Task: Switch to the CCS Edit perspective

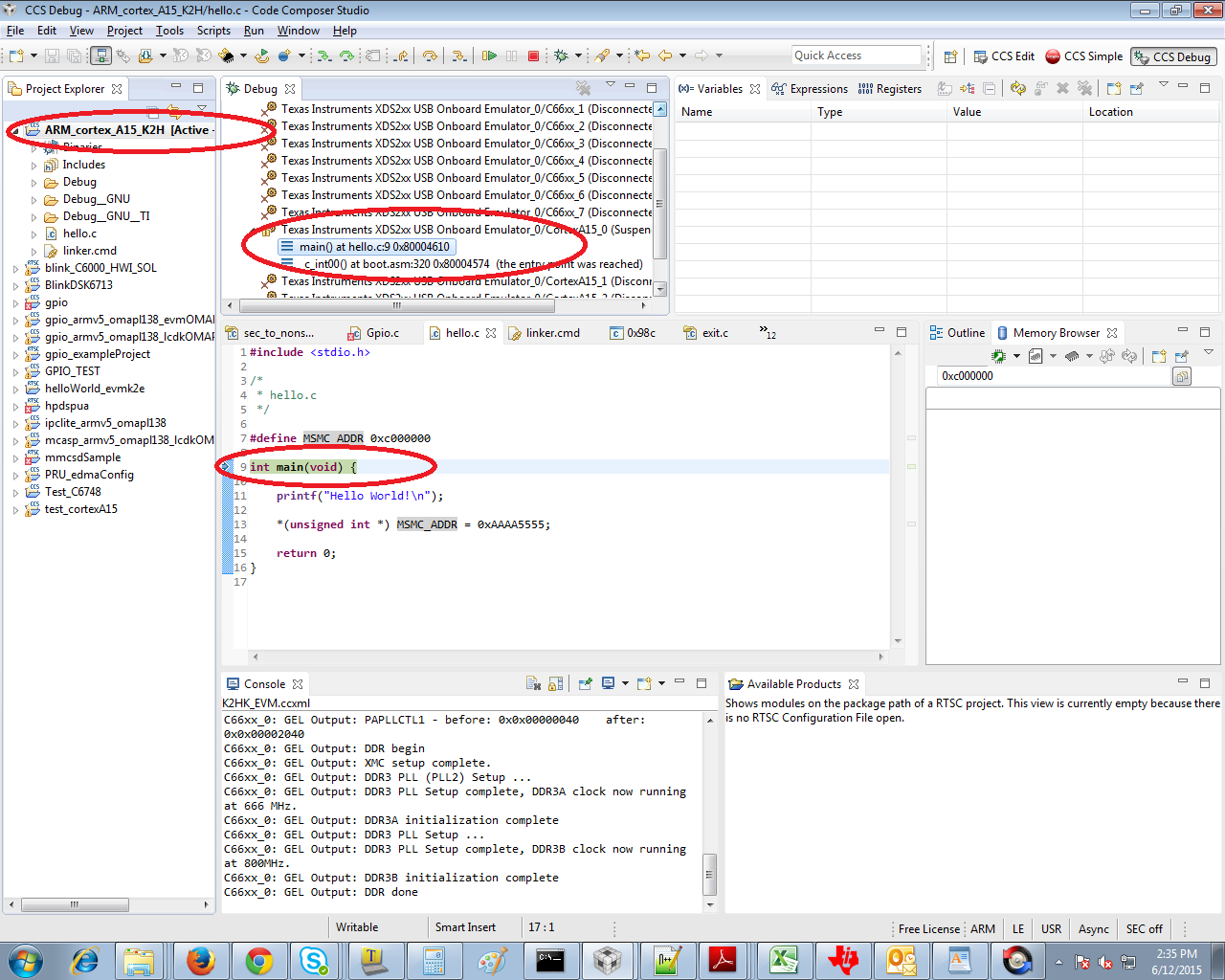Action: [1004, 56]
